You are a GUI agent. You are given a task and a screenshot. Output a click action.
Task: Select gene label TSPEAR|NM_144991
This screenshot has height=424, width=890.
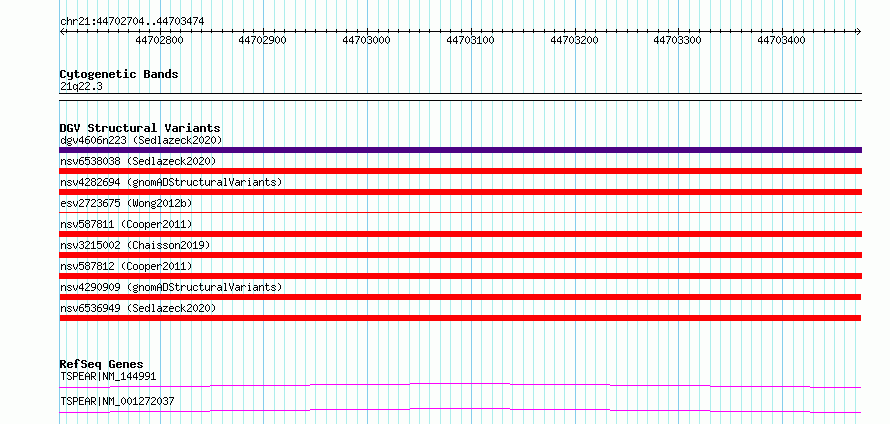click(108, 376)
